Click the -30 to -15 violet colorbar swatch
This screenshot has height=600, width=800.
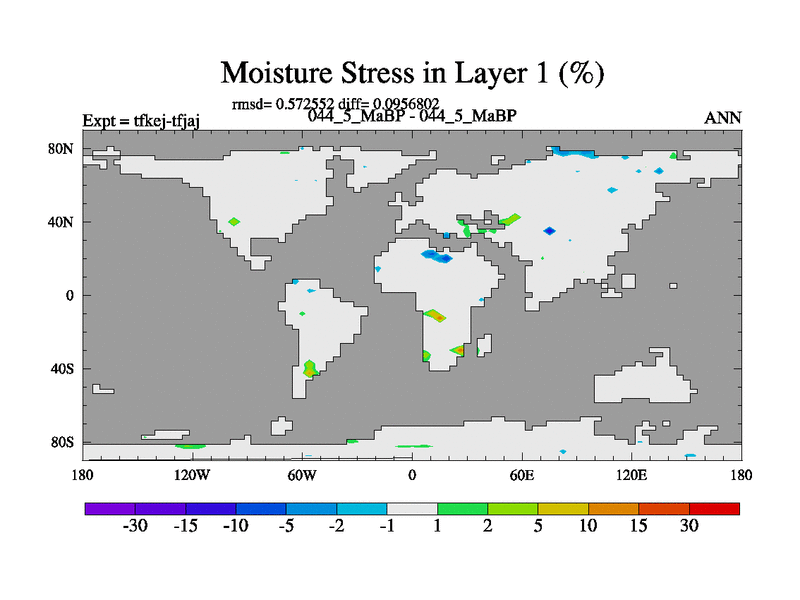point(160,509)
